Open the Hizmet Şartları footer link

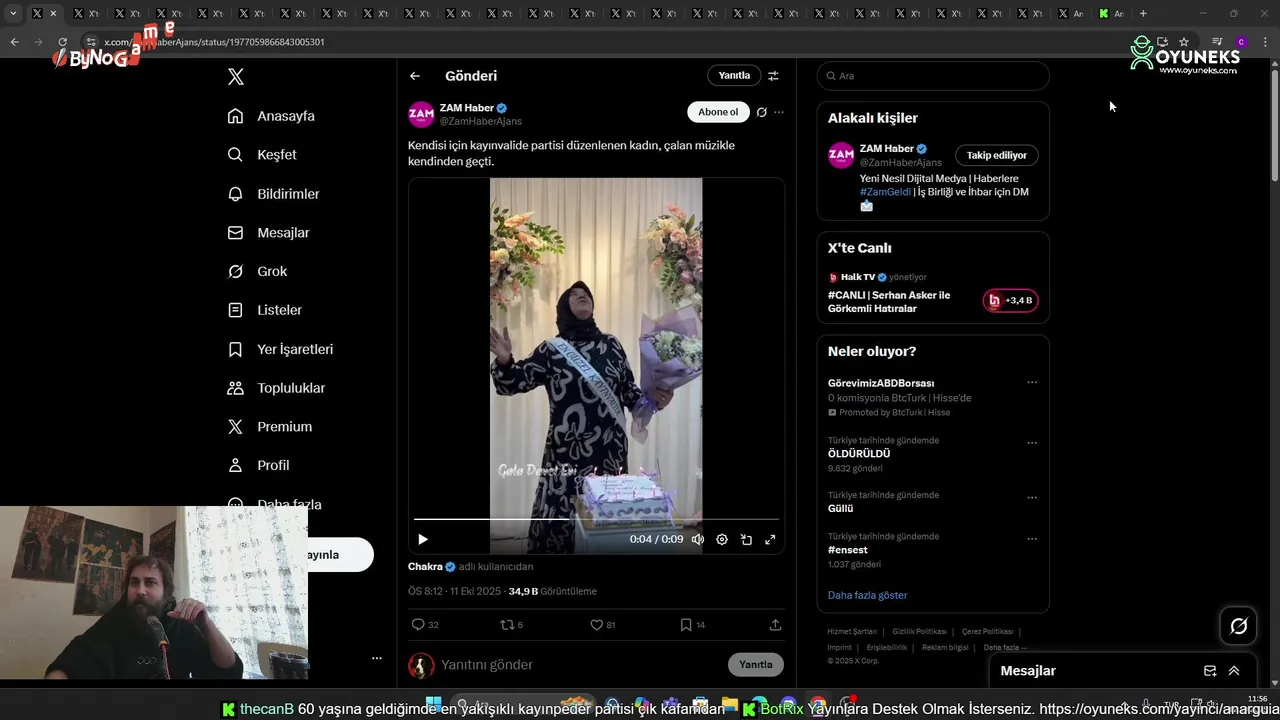852,632
